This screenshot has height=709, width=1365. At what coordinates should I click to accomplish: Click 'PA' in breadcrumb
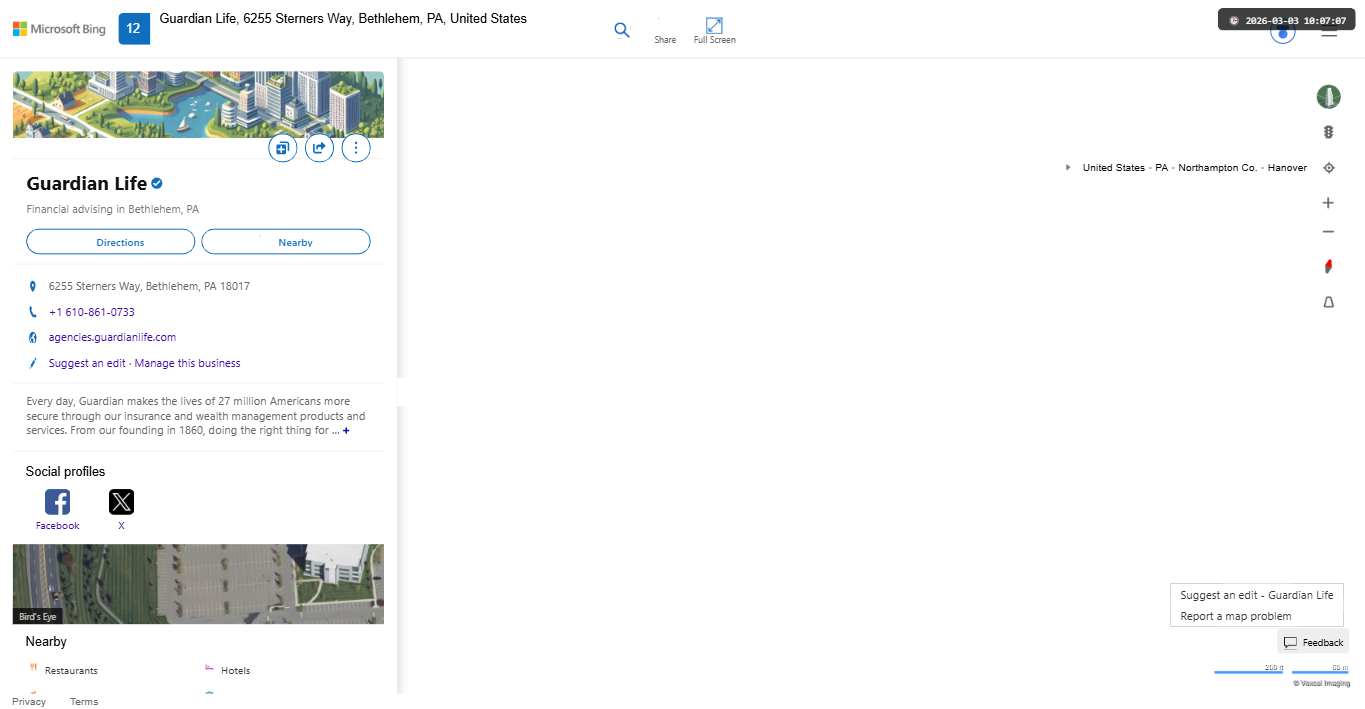(x=1162, y=168)
